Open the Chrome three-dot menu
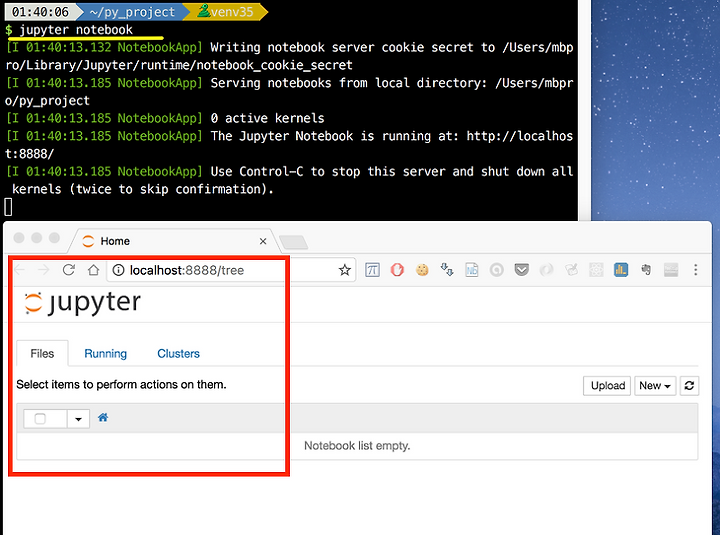720x535 pixels. (696, 270)
